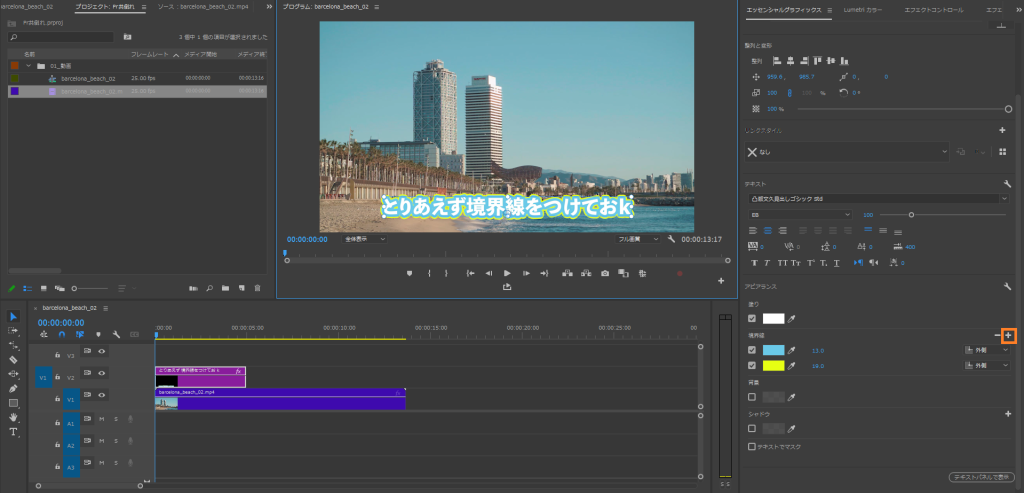Step forward one frame

[526, 273]
